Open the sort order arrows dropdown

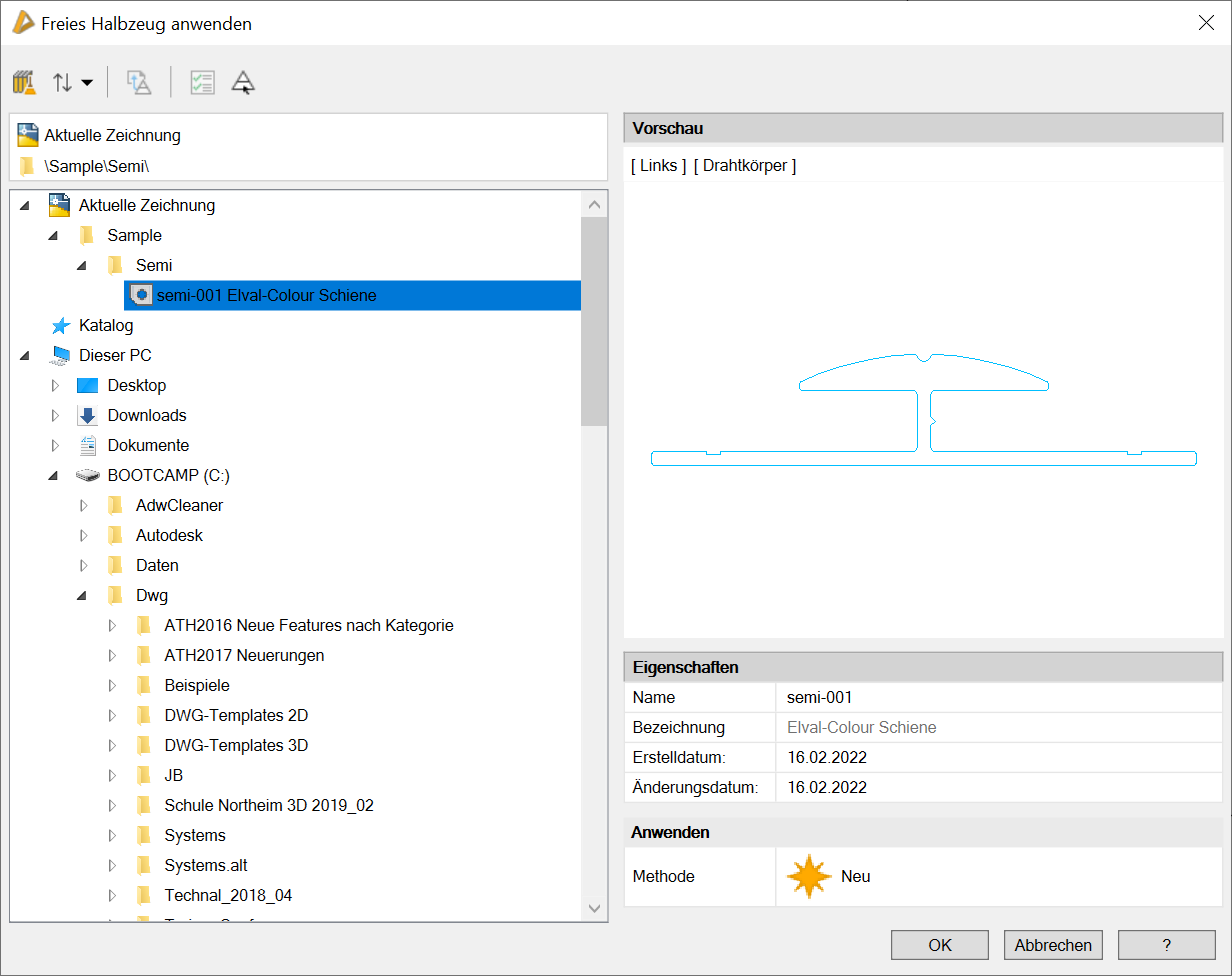click(73, 83)
